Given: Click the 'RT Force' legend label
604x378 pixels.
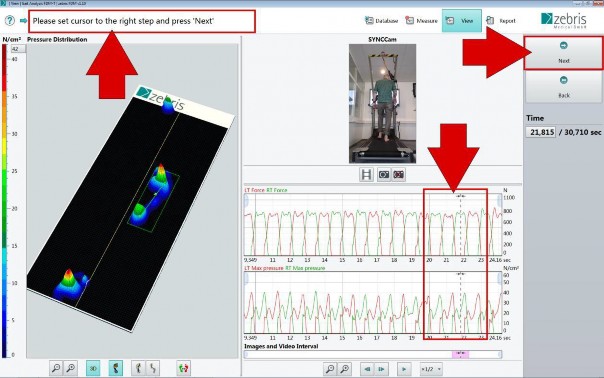Looking at the screenshot, I should tap(277, 190).
